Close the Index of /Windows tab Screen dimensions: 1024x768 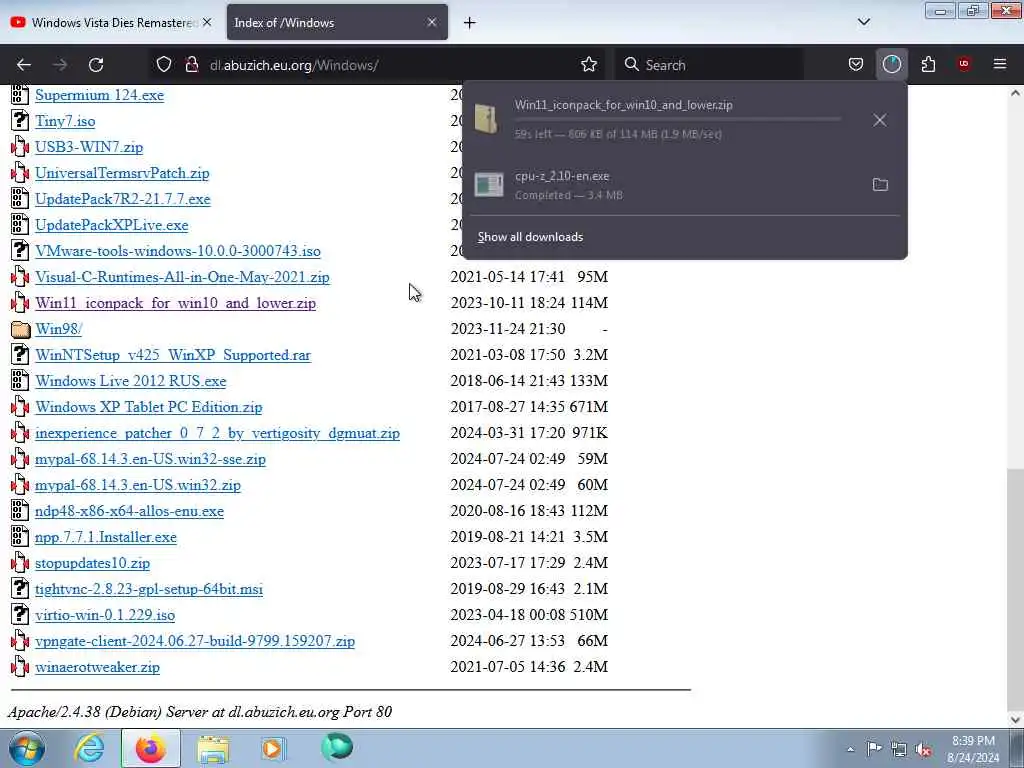click(x=432, y=22)
